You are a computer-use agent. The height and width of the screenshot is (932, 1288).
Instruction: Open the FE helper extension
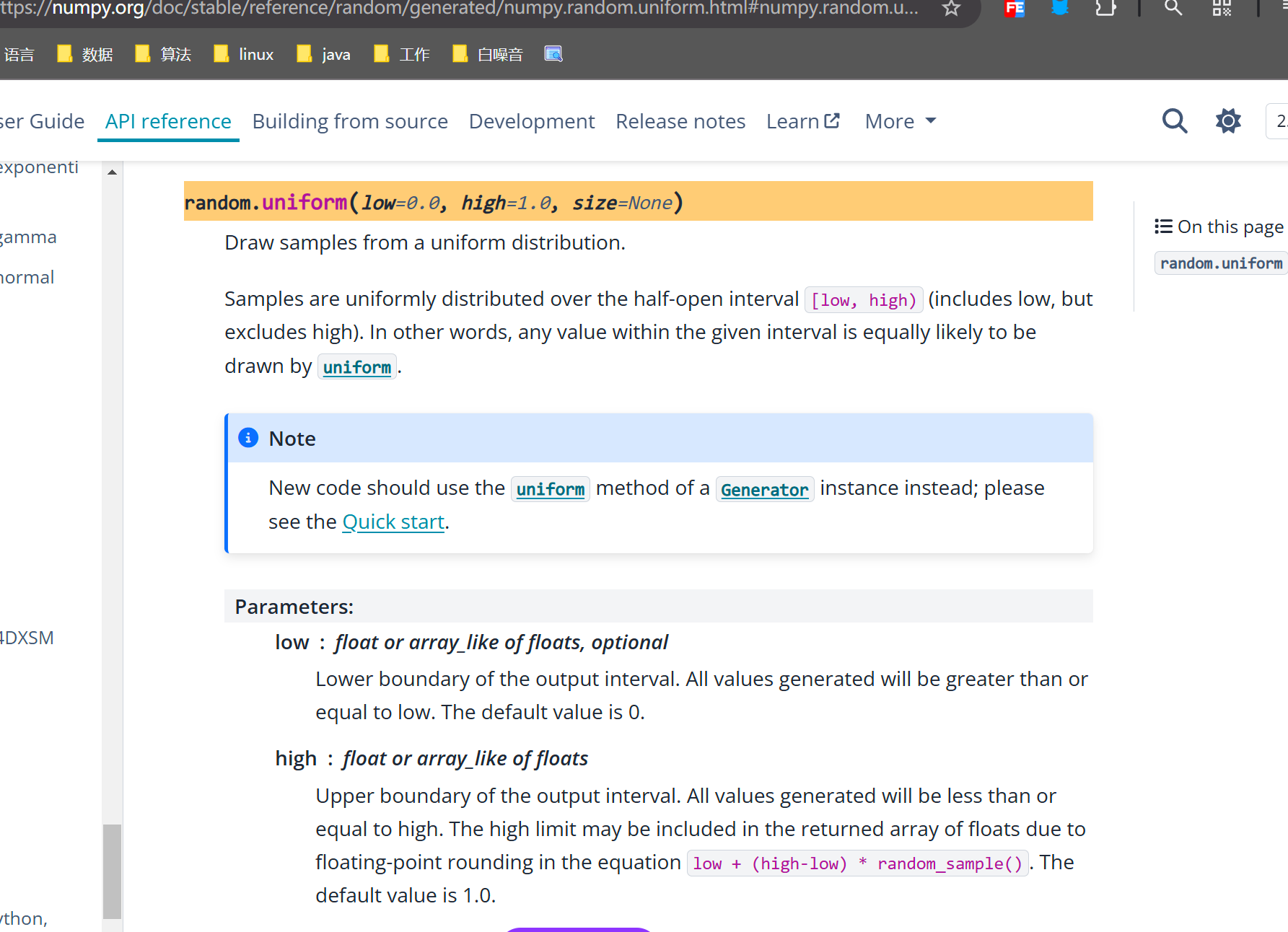coord(1015,9)
